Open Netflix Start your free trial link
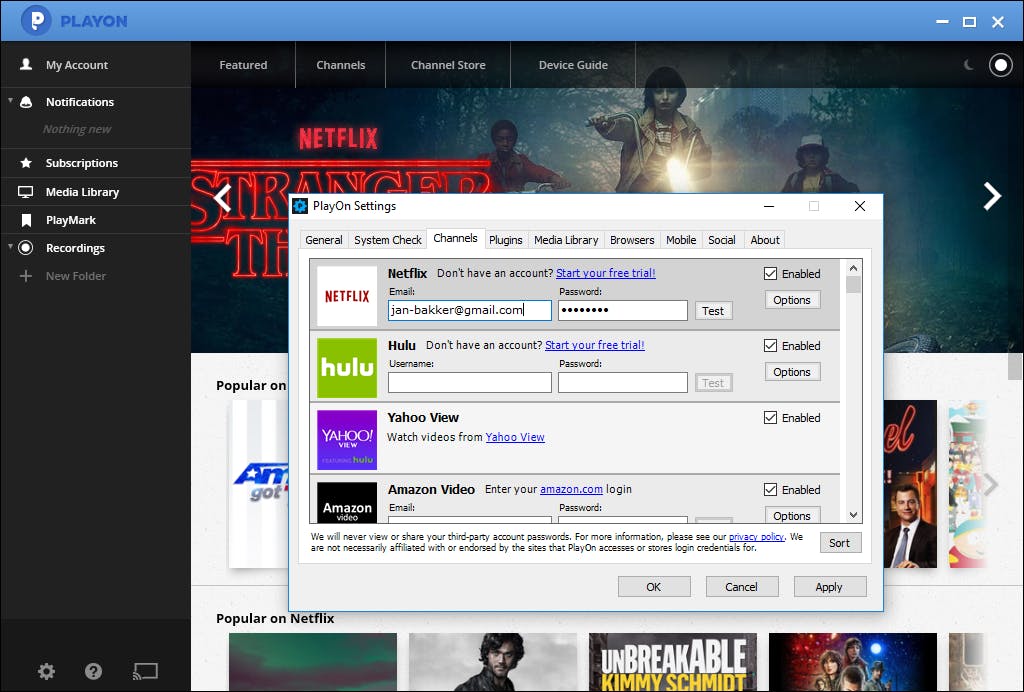Screen dimensions: 1024x692 [x=605, y=273]
